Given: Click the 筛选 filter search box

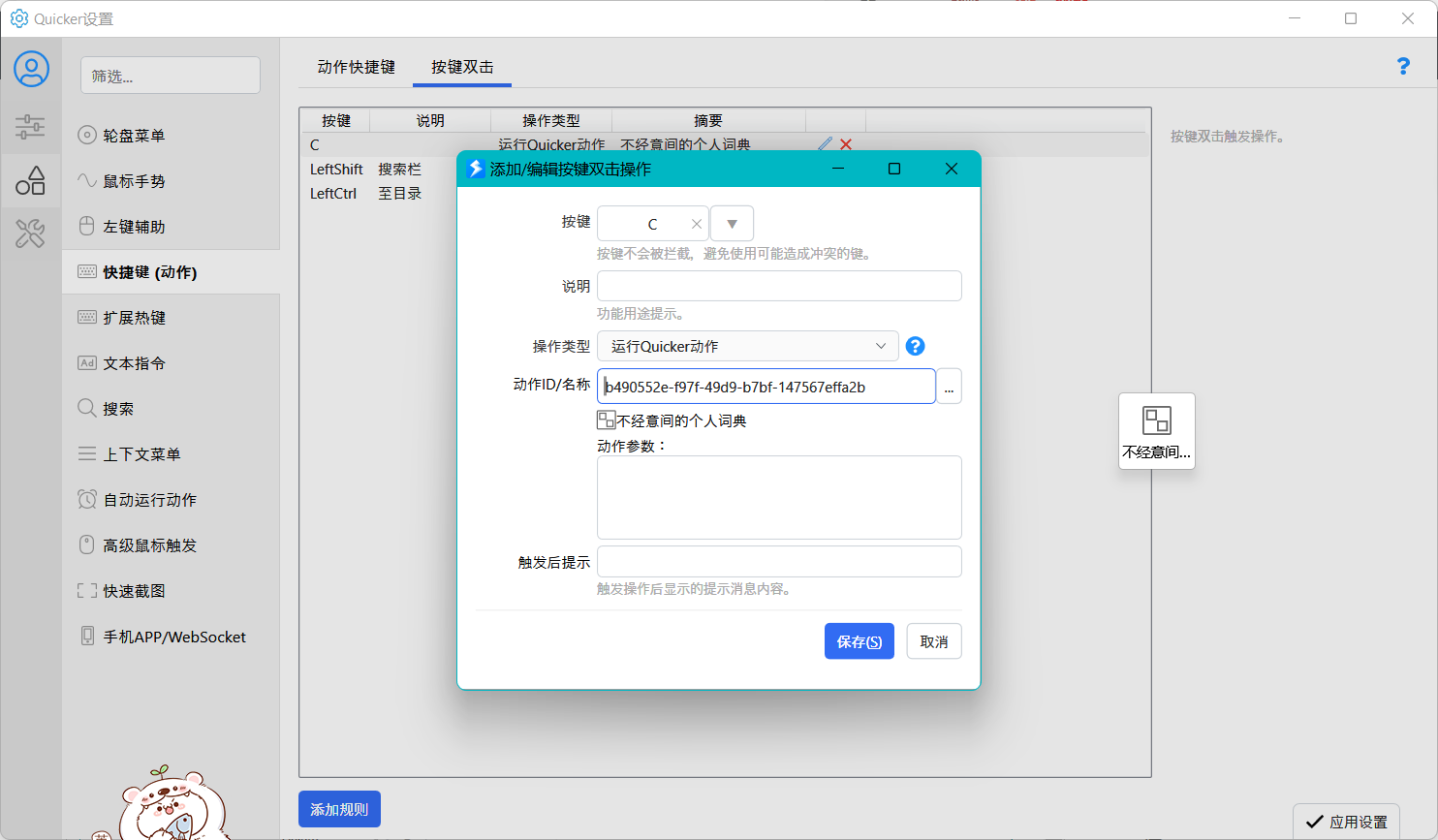Looking at the screenshot, I should pyautogui.click(x=171, y=76).
